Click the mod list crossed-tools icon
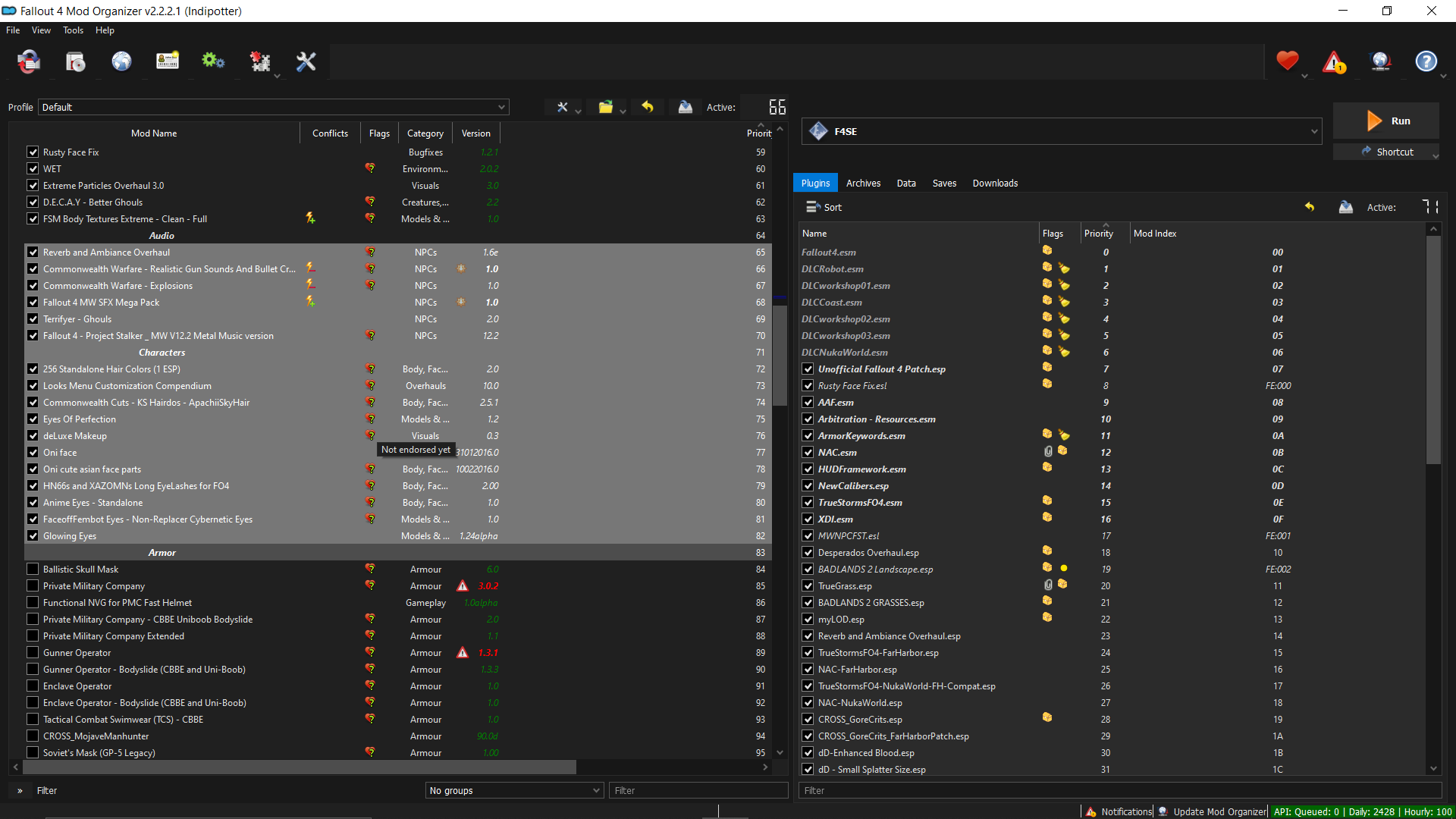This screenshot has width=1456, height=819. [562, 107]
